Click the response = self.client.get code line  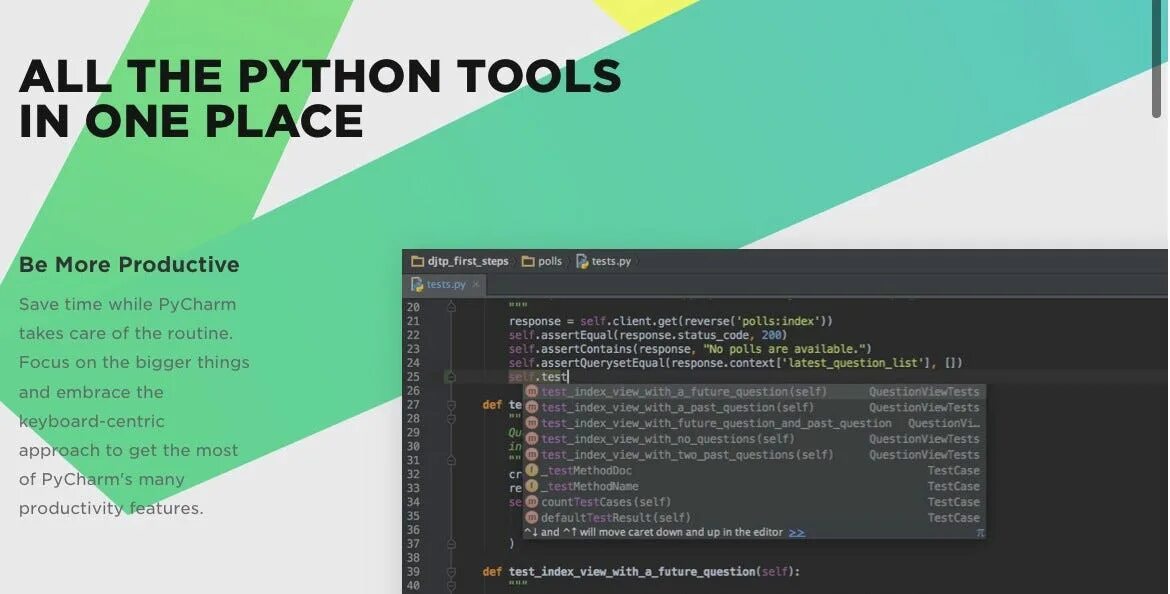coord(670,321)
